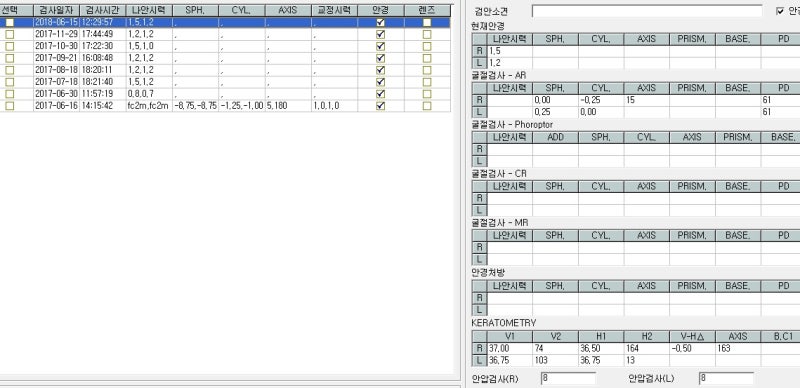
Task: Click the R CYL cell -0,25 in AR table
Action: [601, 101]
